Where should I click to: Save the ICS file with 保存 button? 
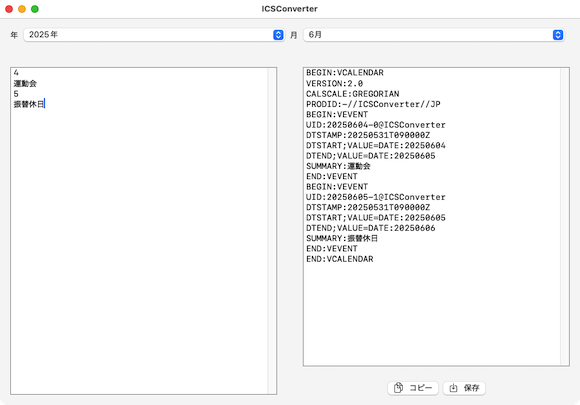pyautogui.click(x=464, y=388)
